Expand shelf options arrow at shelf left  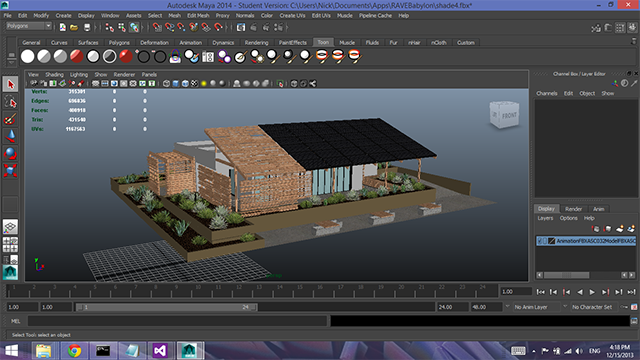(11, 63)
